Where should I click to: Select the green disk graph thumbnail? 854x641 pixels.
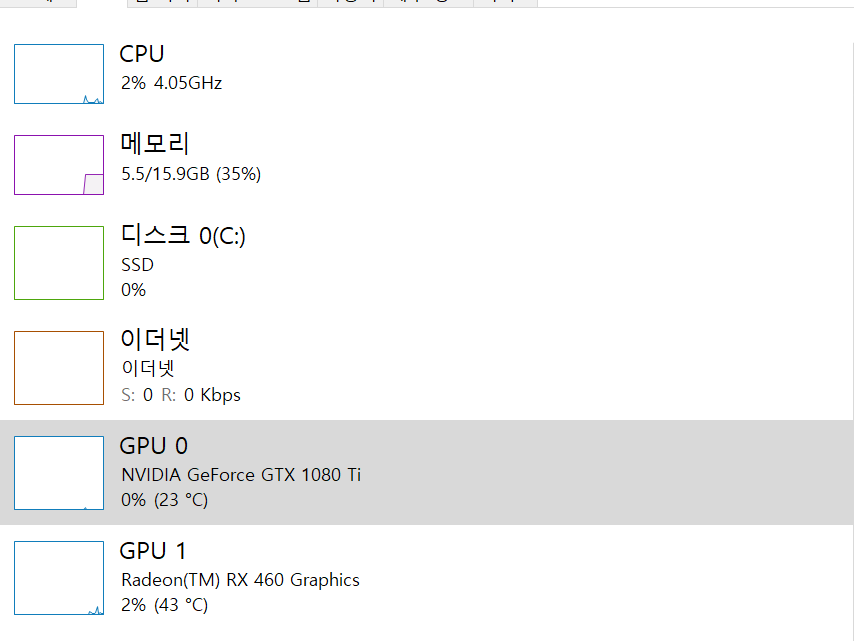pyautogui.click(x=59, y=263)
